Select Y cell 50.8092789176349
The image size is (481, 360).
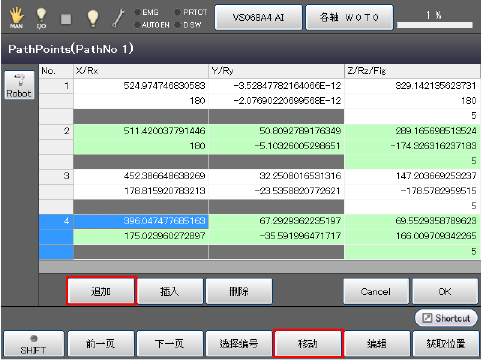(x=277, y=131)
